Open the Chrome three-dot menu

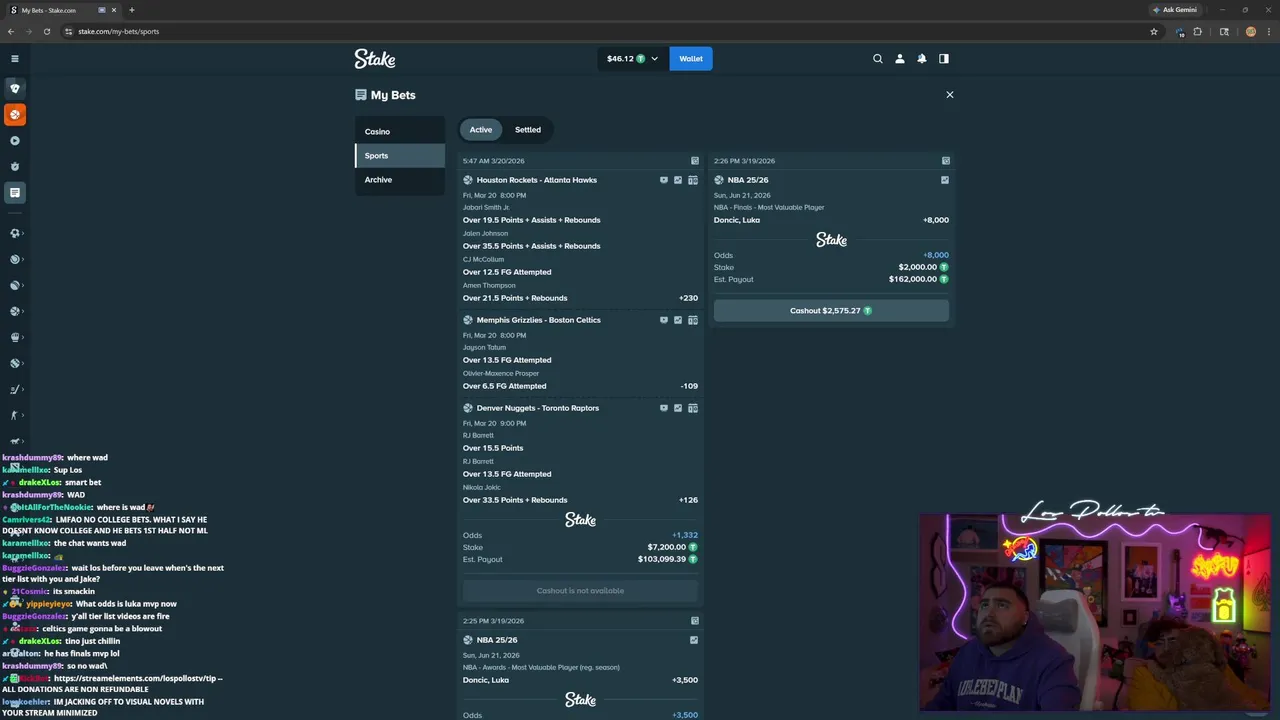tap(1270, 31)
